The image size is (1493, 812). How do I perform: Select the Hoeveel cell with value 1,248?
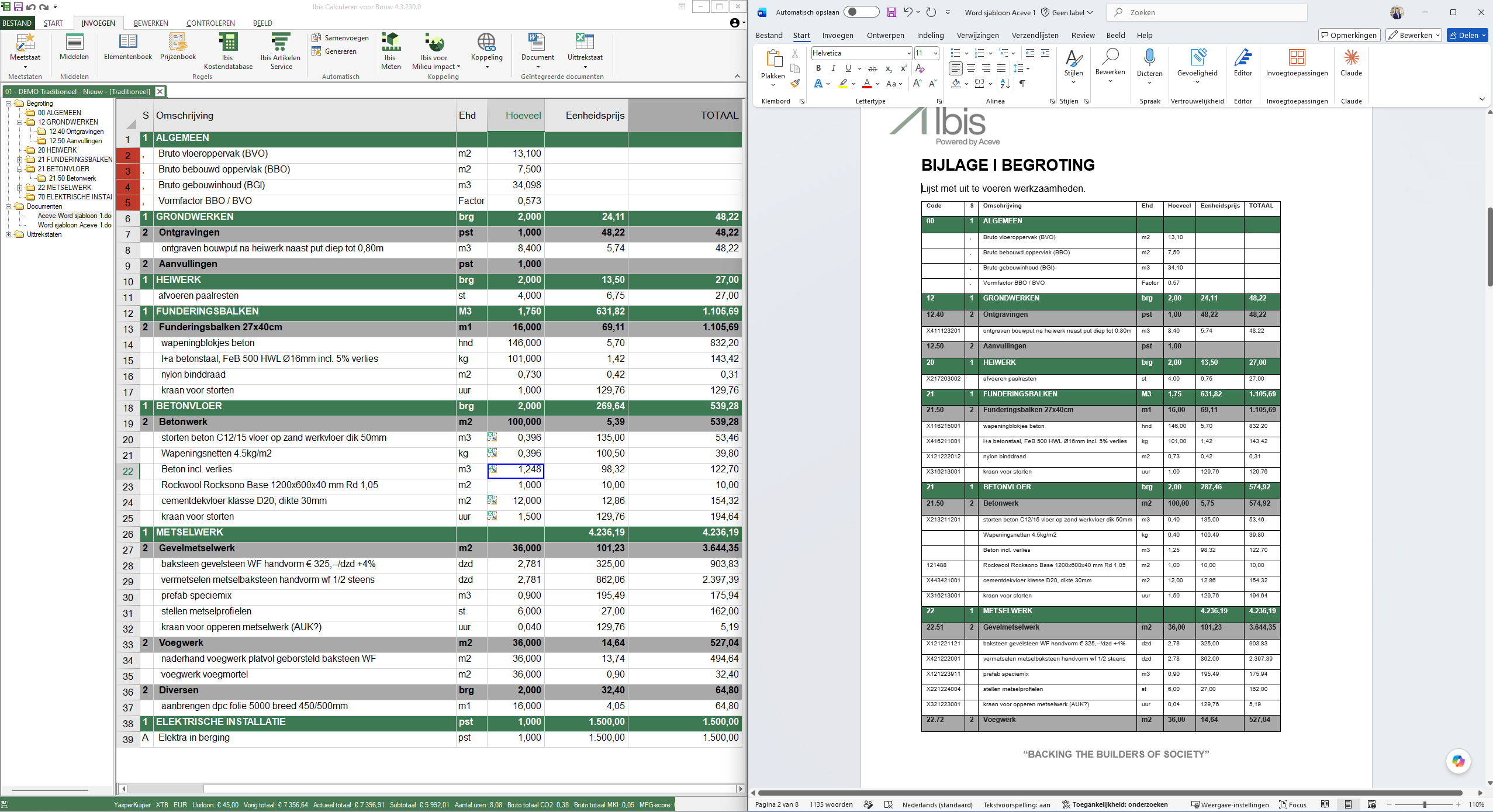[x=516, y=470]
